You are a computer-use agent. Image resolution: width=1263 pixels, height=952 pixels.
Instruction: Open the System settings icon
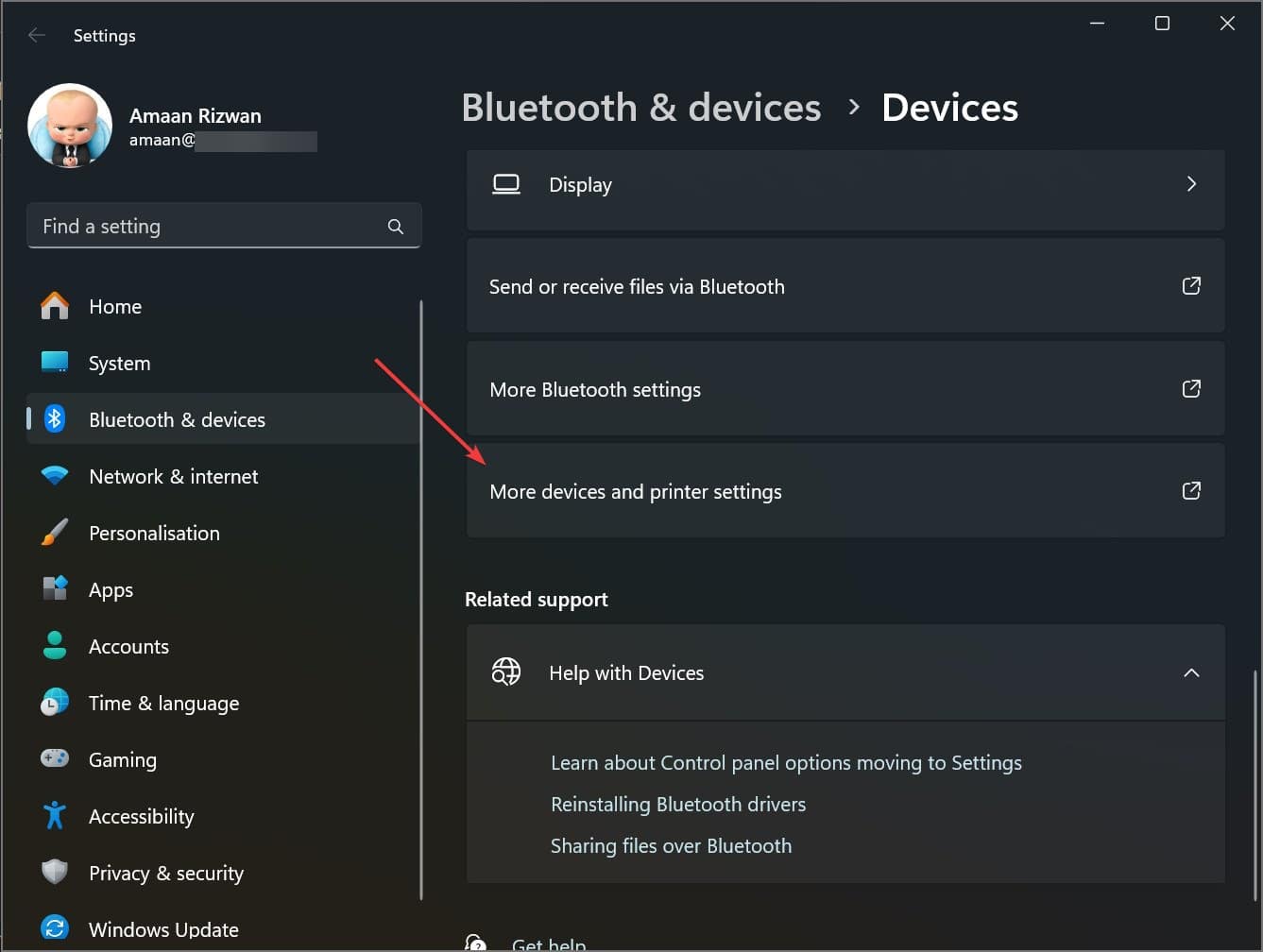(55, 362)
